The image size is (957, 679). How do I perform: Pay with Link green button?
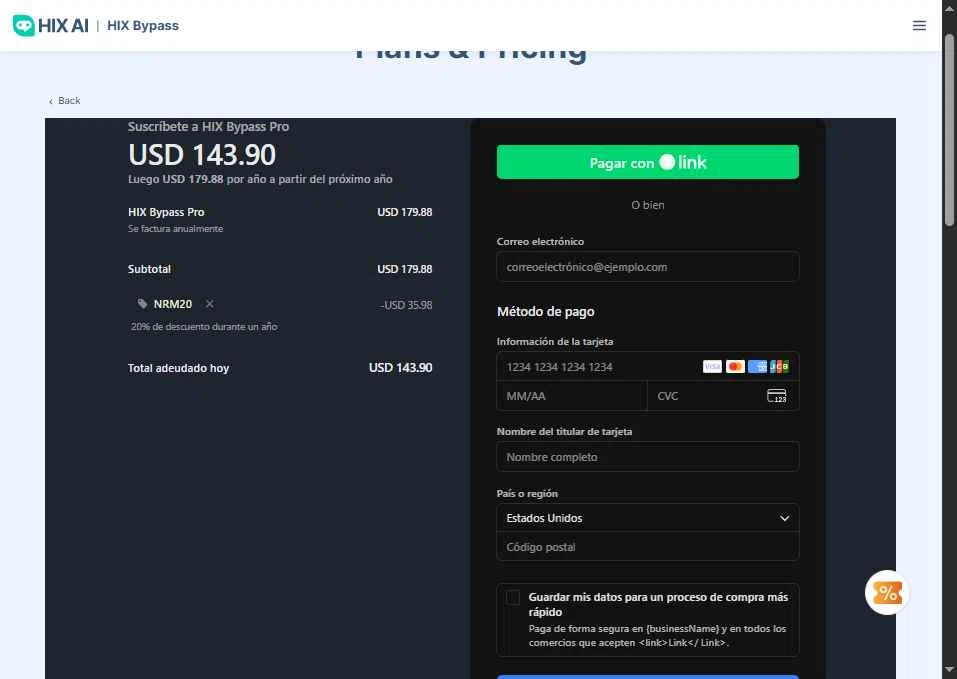[x=648, y=162]
